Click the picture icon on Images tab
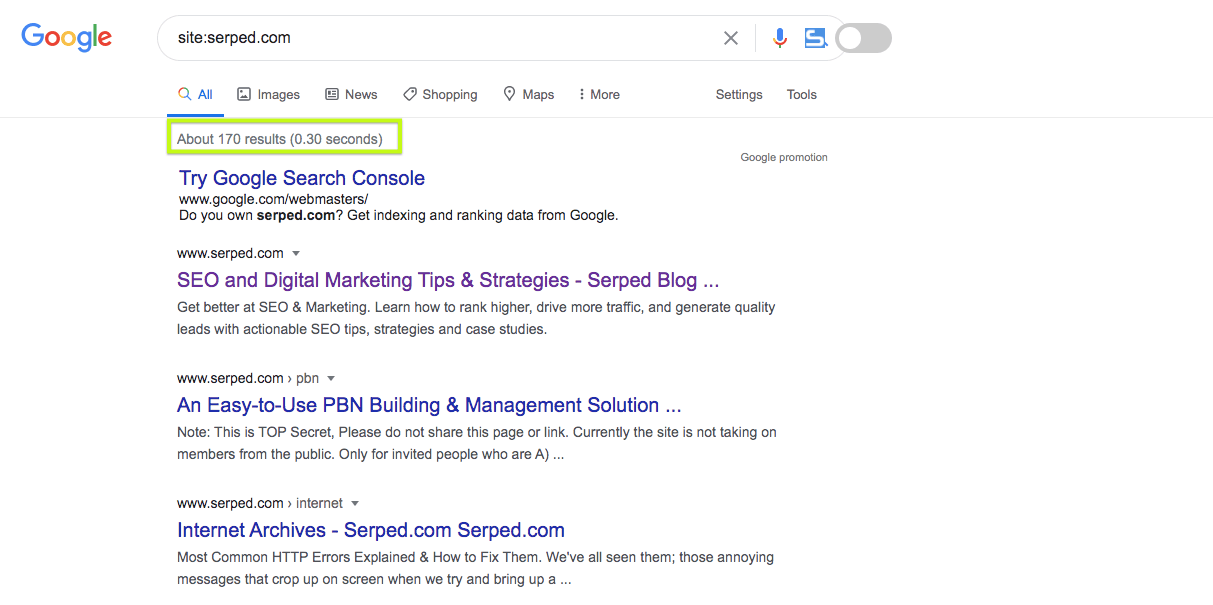The height and width of the screenshot is (605, 1213). click(x=243, y=94)
